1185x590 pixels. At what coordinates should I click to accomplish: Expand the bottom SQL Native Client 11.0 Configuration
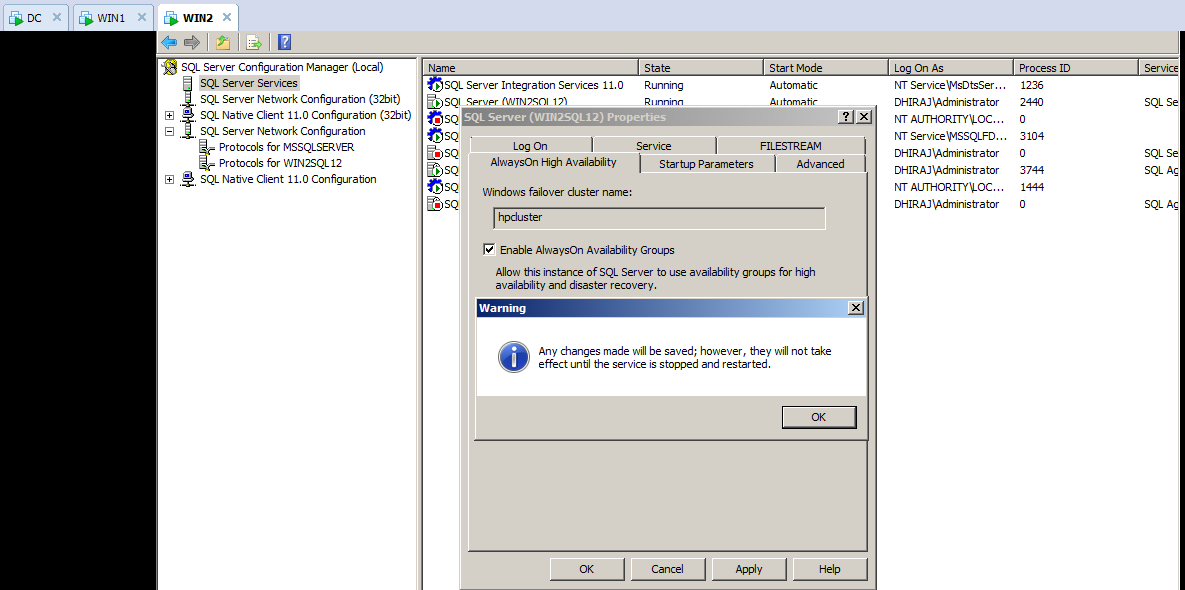(x=169, y=178)
